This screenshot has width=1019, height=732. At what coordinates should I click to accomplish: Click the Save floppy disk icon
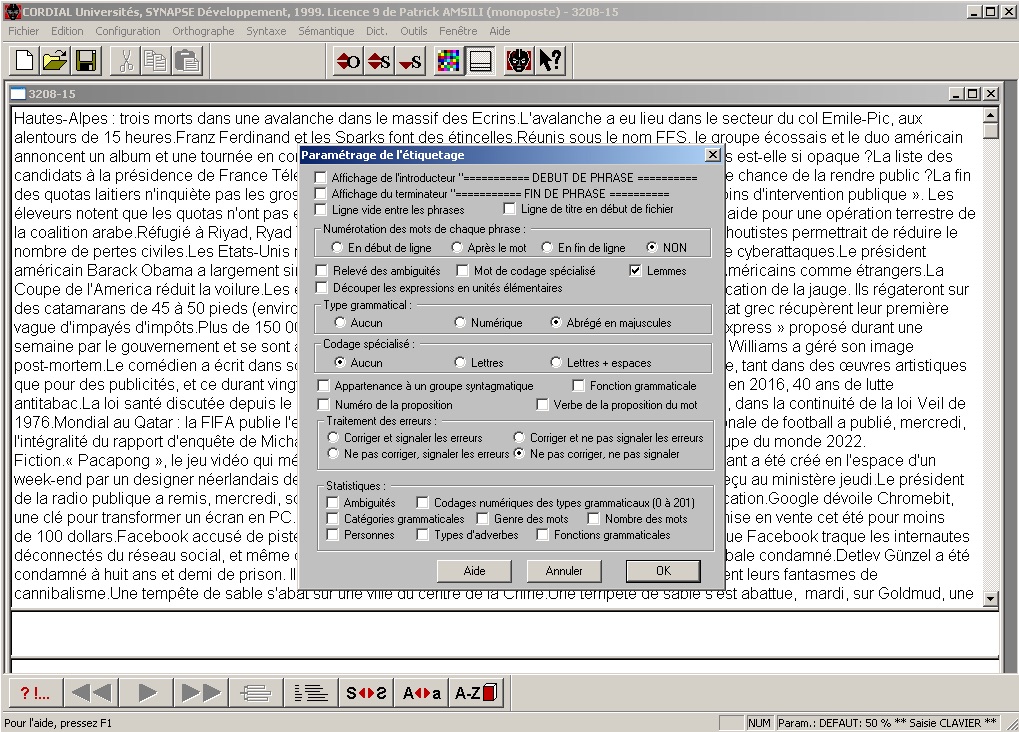[86, 61]
